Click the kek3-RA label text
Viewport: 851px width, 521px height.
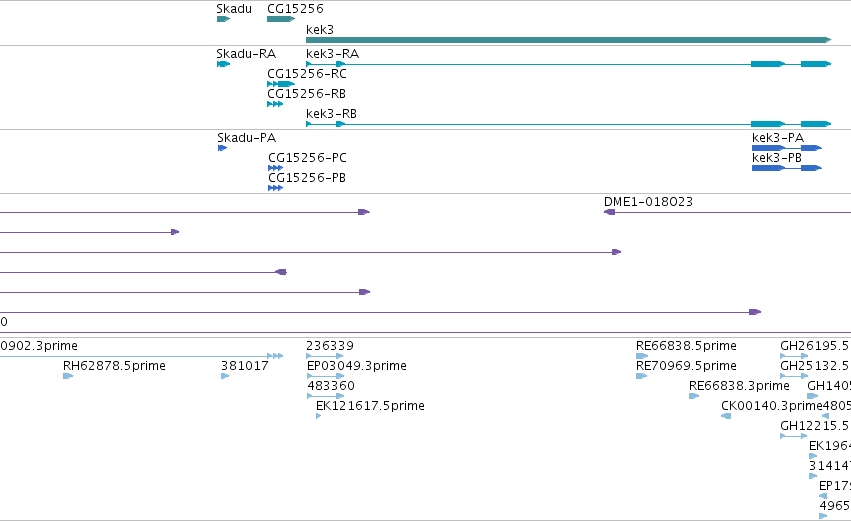[x=332, y=54]
